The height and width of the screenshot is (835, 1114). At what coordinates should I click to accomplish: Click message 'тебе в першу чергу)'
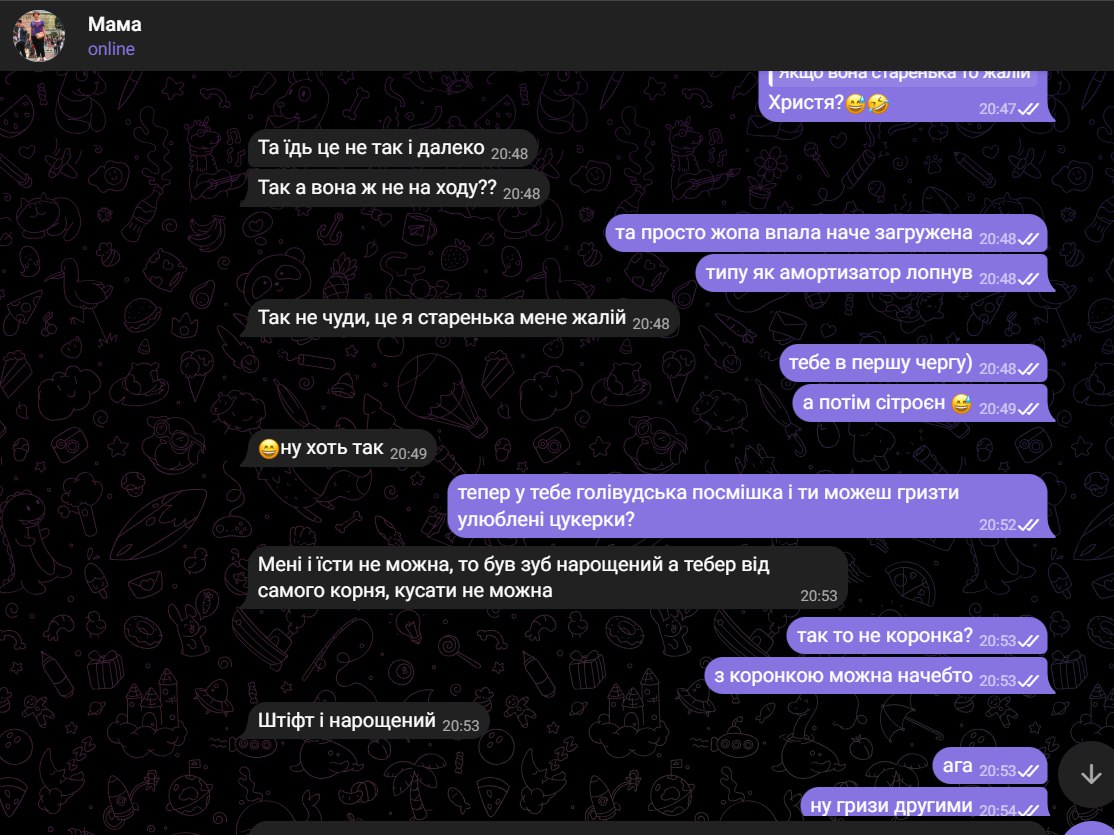click(913, 363)
